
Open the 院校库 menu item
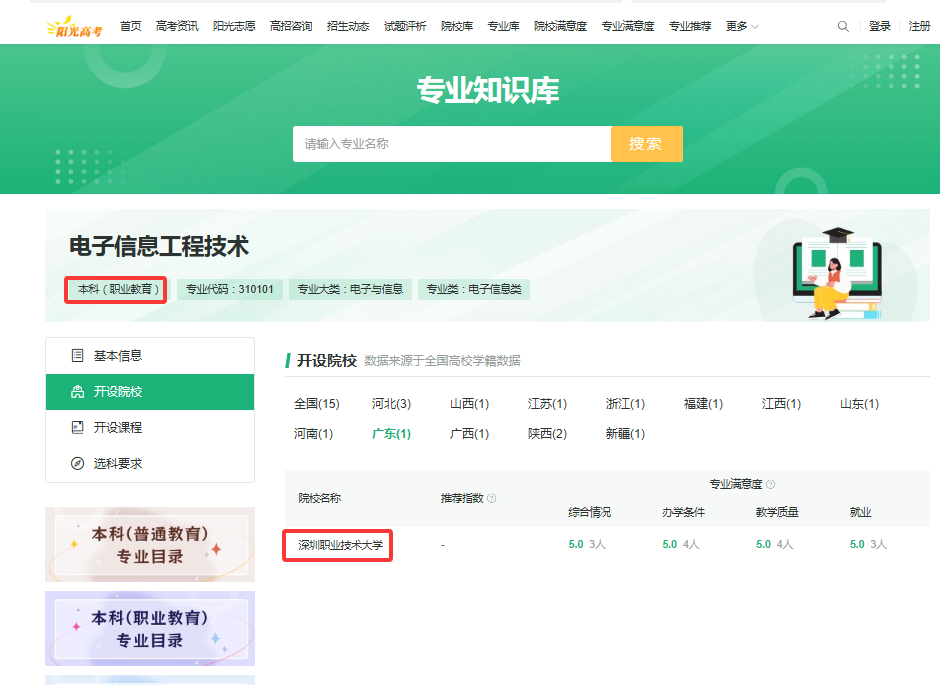(x=457, y=26)
